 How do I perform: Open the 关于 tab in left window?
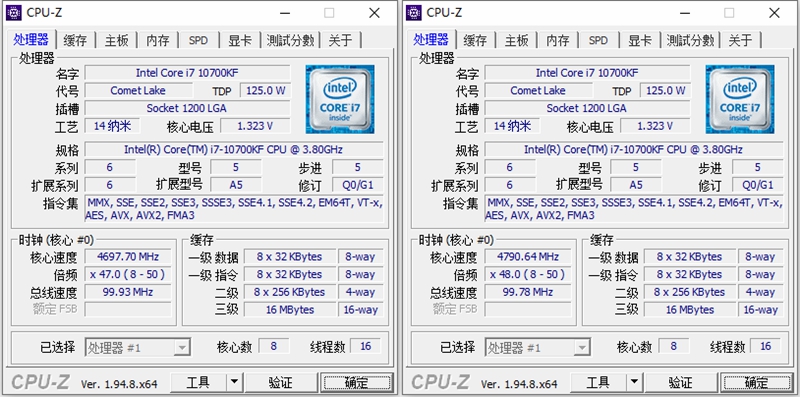pyautogui.click(x=340, y=40)
